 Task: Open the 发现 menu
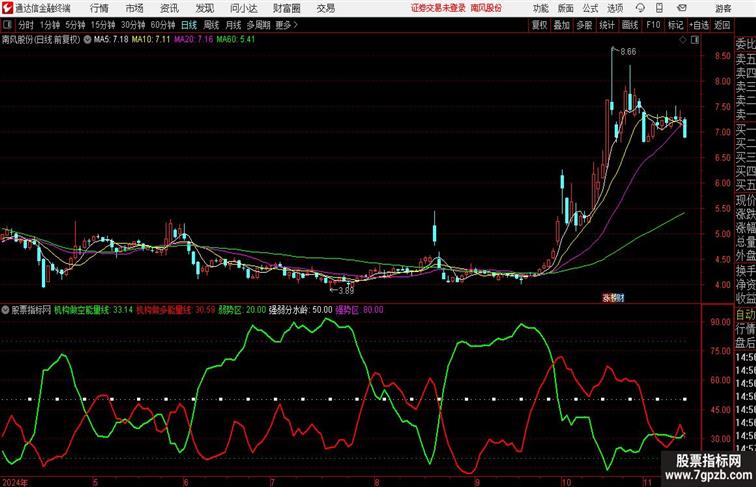[x=204, y=8]
